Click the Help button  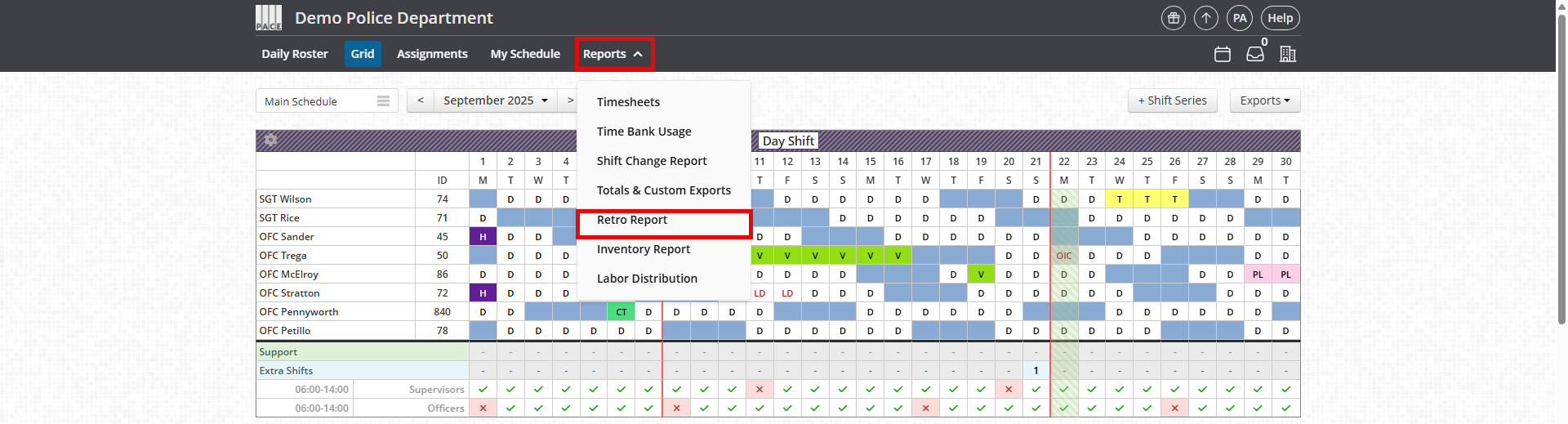tap(1280, 18)
